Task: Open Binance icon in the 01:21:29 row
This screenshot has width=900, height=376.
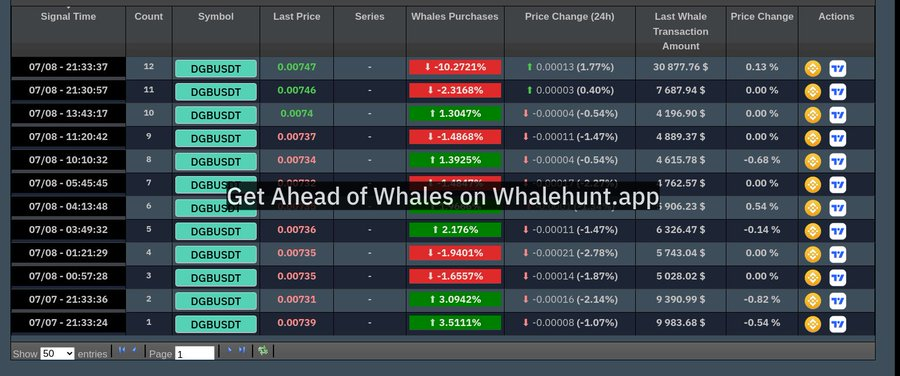Action: point(812,254)
